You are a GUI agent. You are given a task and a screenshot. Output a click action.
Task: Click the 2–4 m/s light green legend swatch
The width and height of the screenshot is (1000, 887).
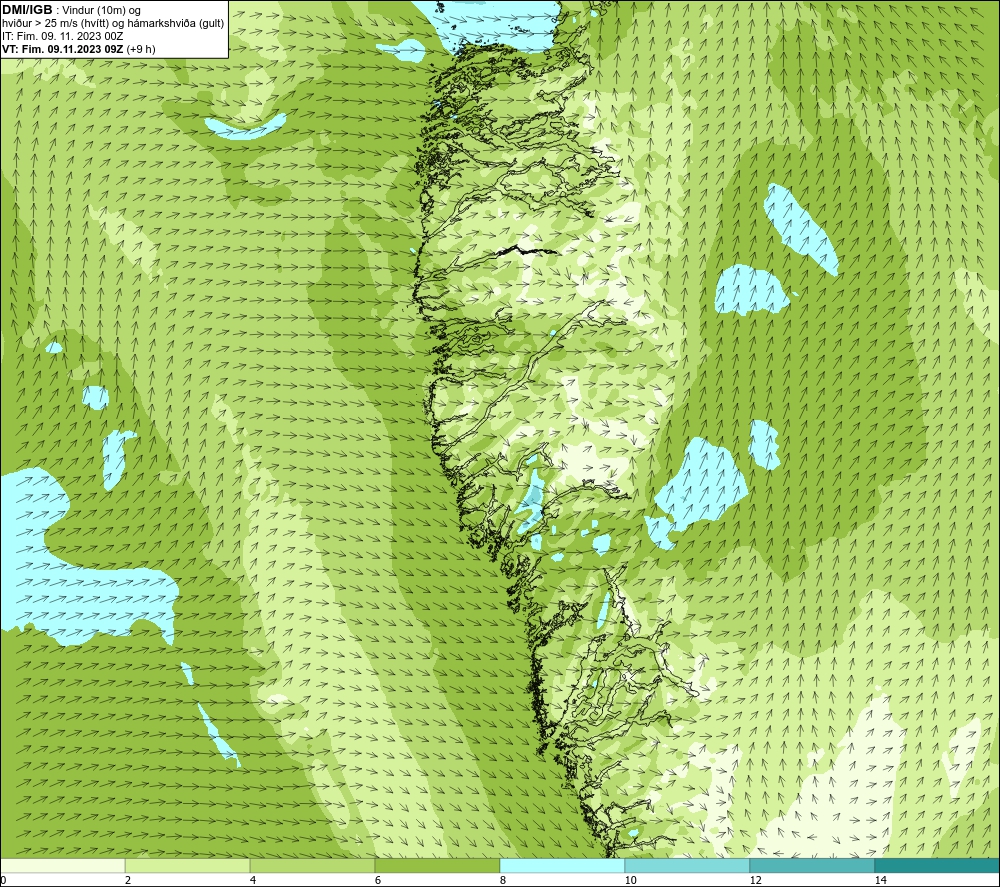[x=188, y=865]
